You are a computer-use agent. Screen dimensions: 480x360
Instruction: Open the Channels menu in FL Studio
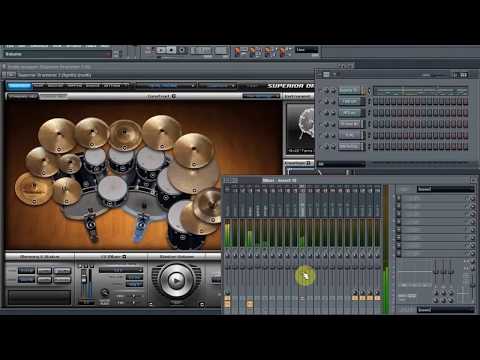coord(39,46)
